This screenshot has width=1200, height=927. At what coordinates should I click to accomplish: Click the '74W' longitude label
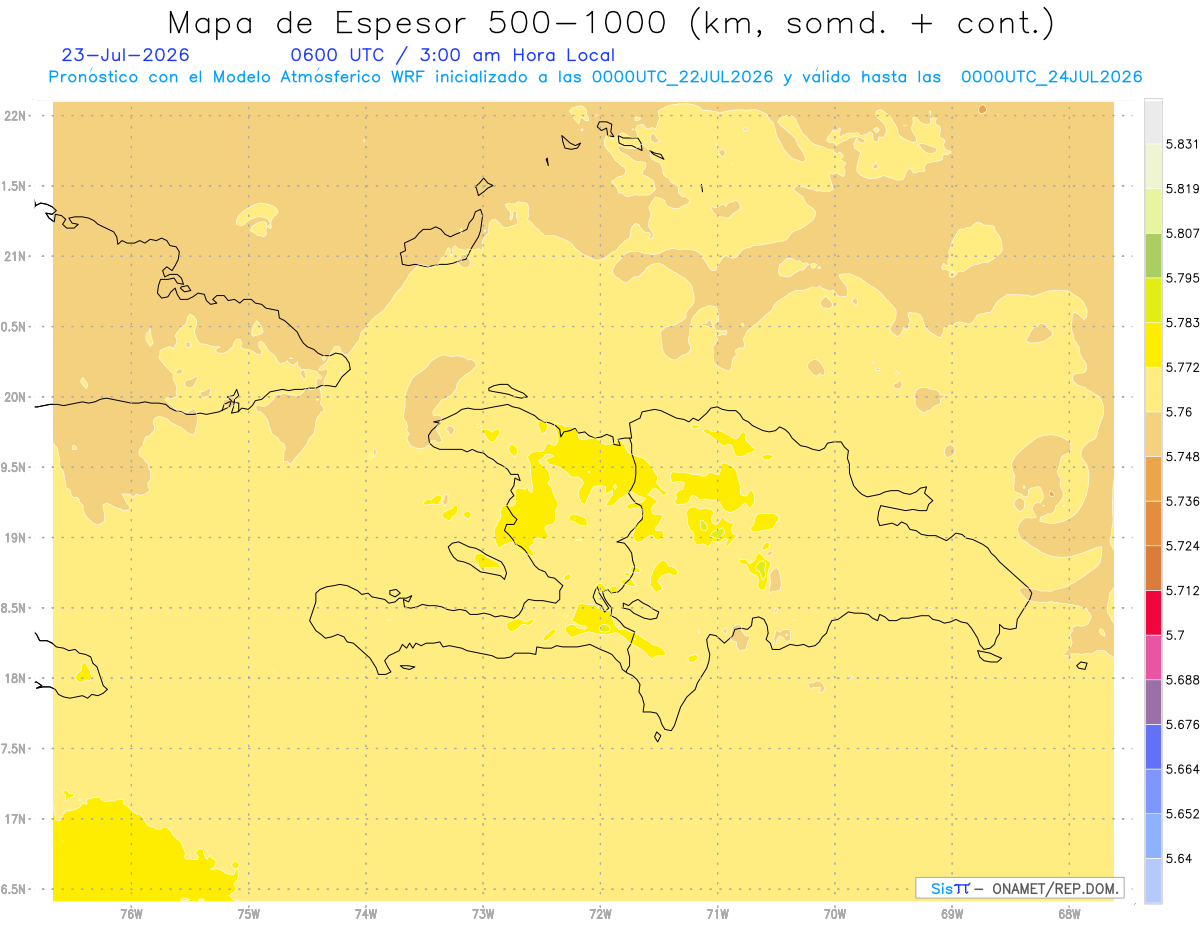366,914
